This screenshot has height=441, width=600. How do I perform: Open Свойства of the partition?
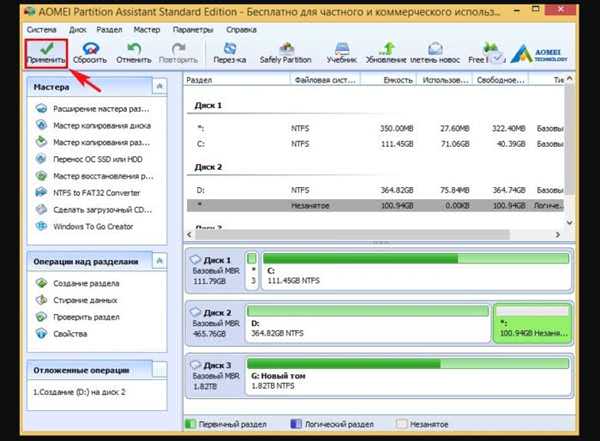click(61, 334)
